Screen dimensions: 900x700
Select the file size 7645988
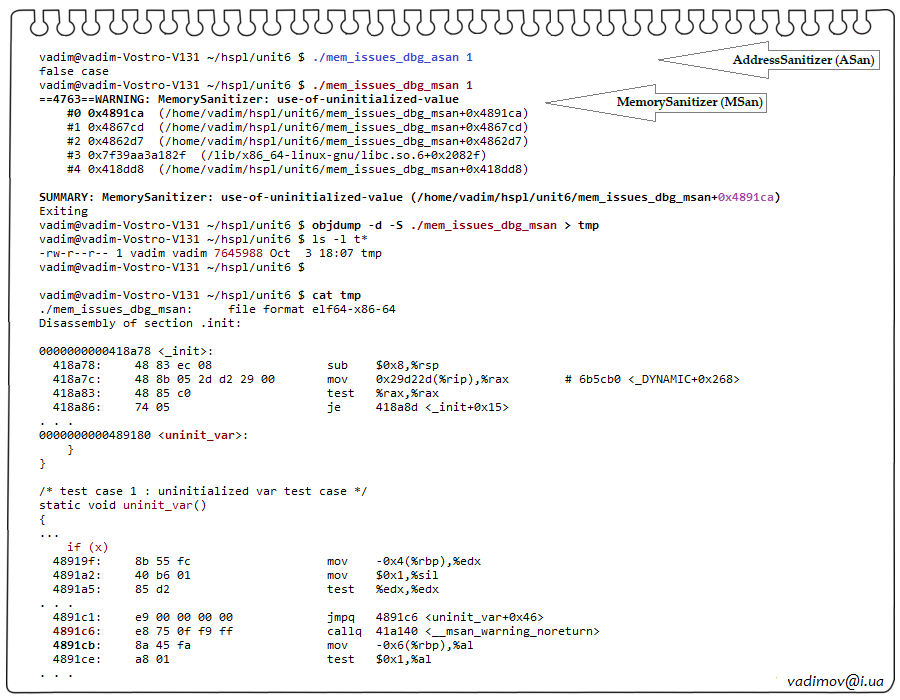point(238,253)
